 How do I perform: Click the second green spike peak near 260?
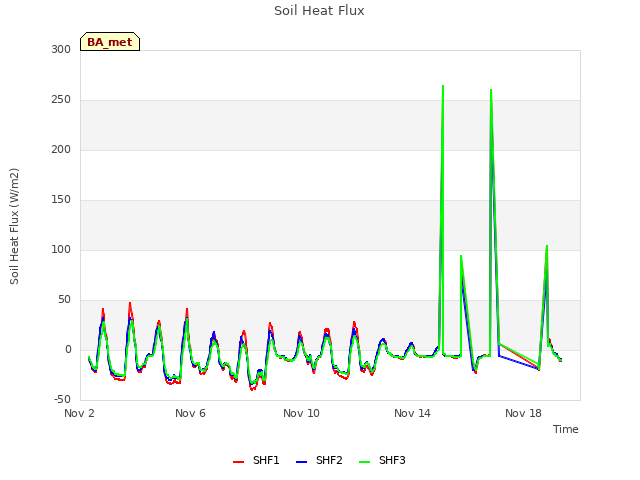[x=491, y=90]
